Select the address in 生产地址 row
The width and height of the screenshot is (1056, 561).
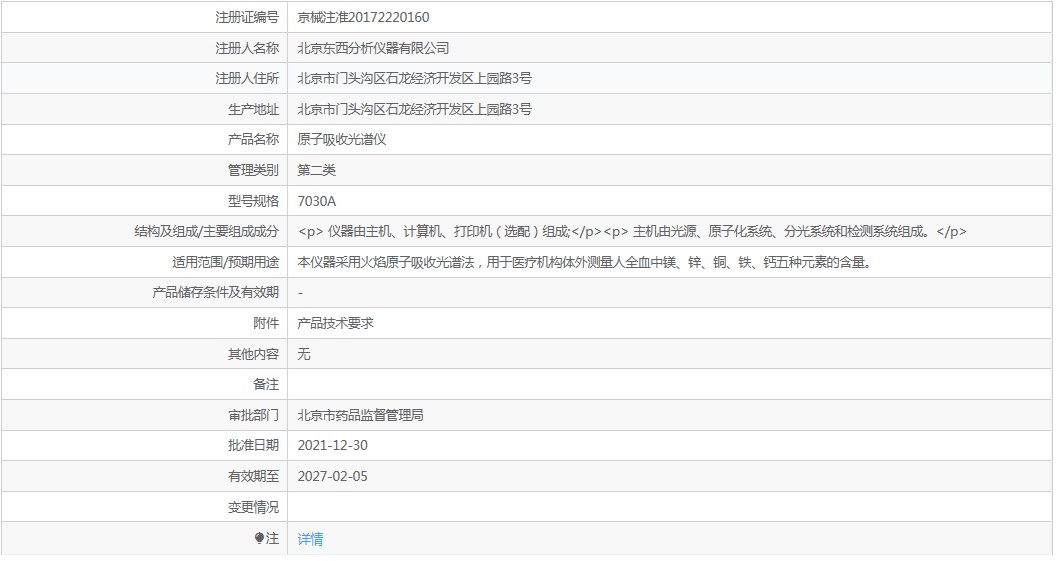tap(414, 109)
